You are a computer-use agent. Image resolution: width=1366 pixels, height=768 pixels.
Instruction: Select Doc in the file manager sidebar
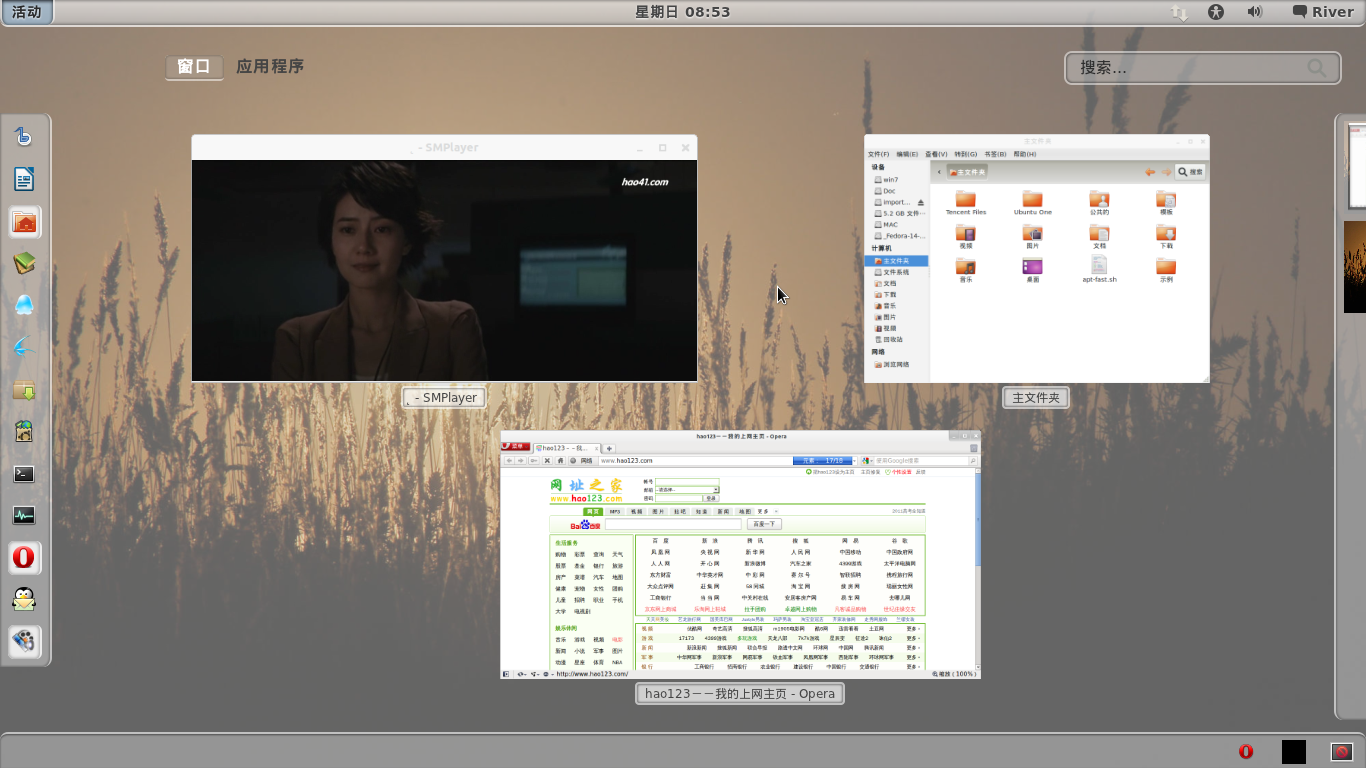point(889,191)
